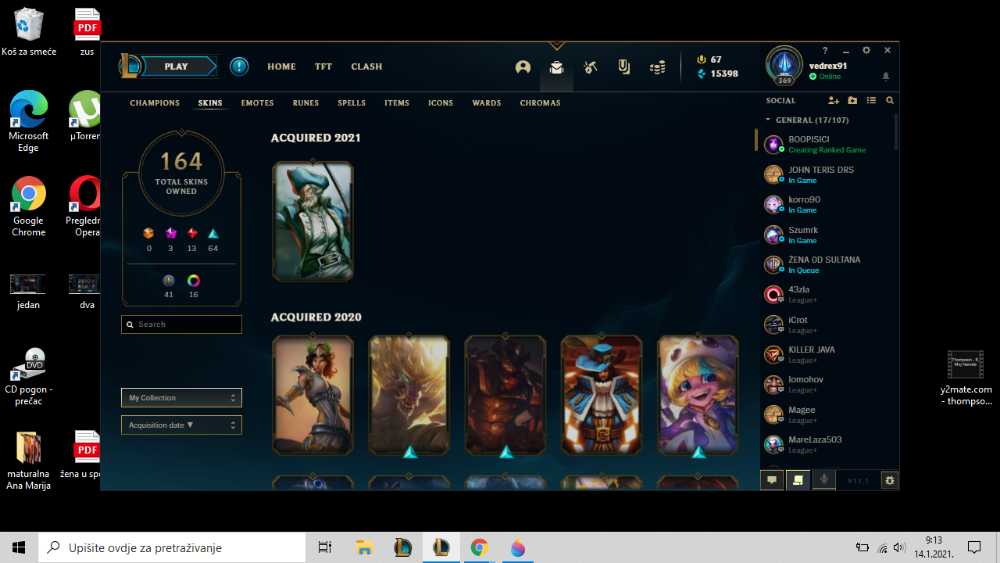The width and height of the screenshot is (1000, 563).
Task: Open the Profile icon in top navigation
Action: [x=523, y=67]
